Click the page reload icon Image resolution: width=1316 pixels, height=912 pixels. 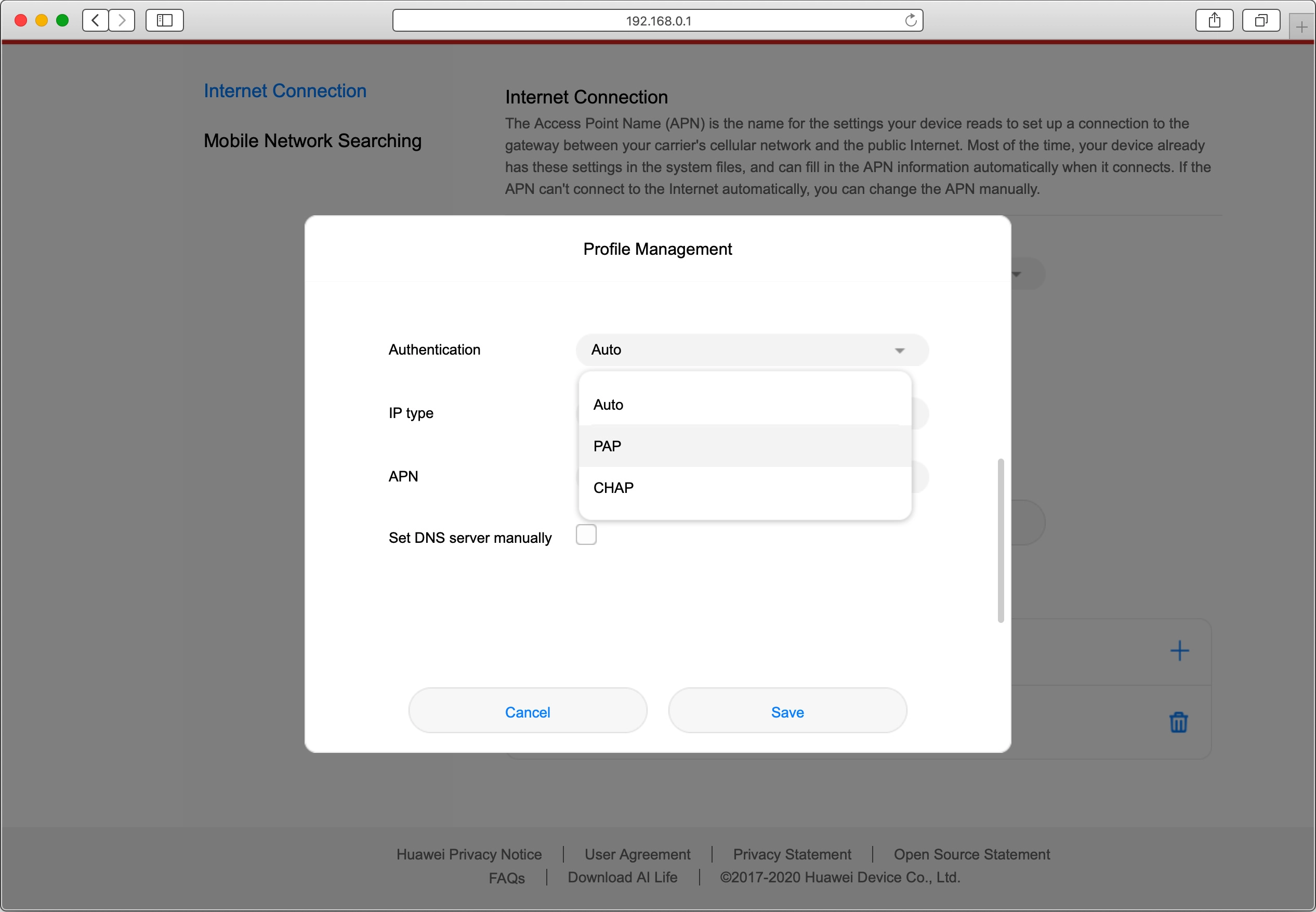click(911, 21)
